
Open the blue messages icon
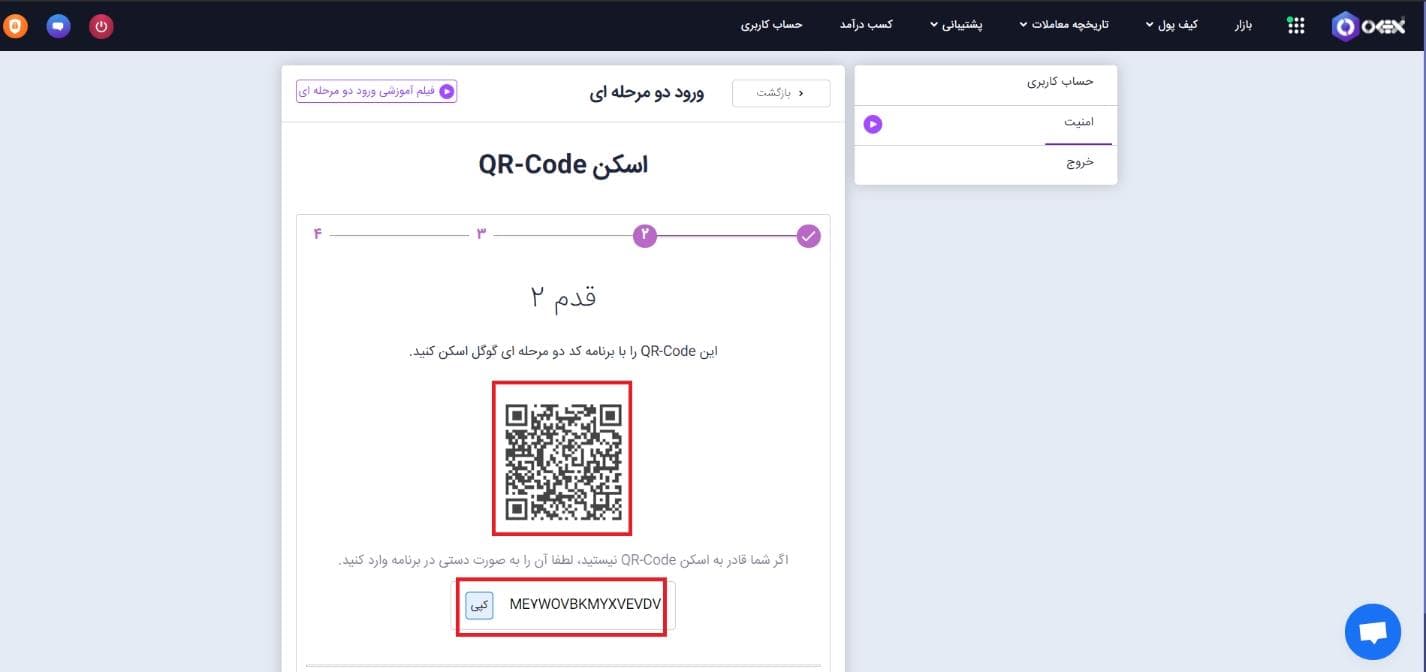[59, 26]
